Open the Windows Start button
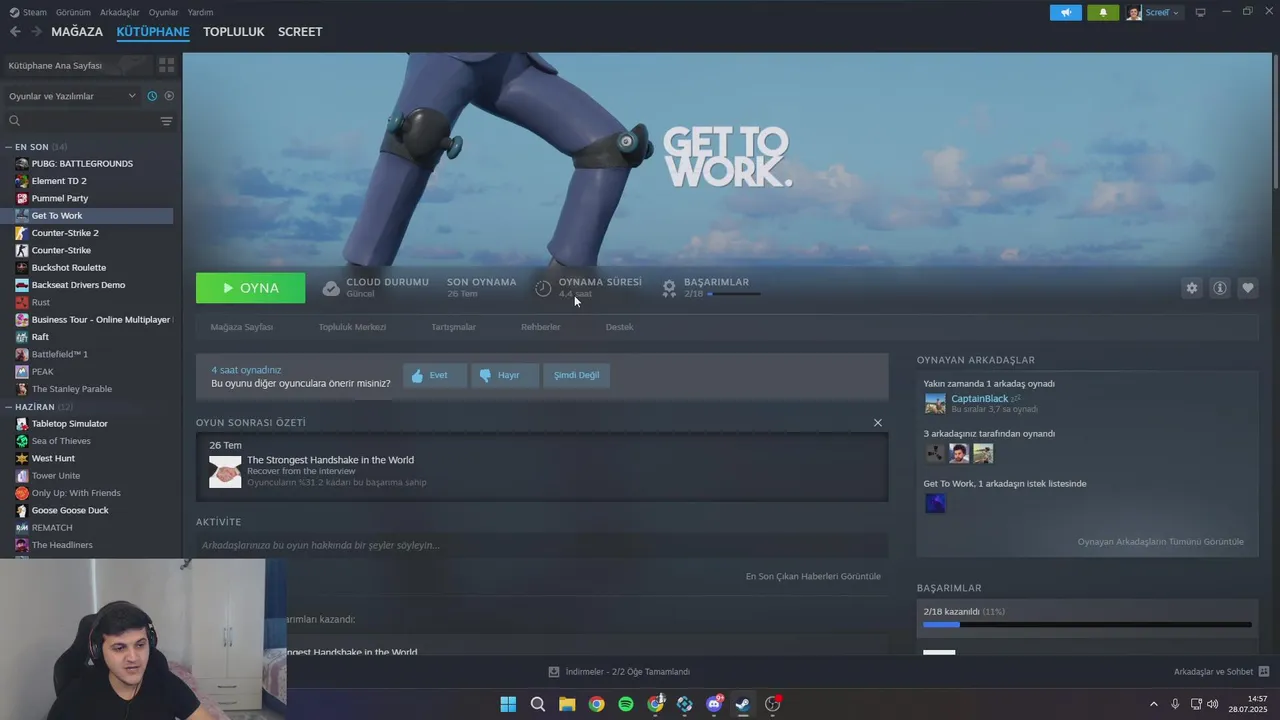Screen dimensions: 1280x720 (x=508, y=704)
